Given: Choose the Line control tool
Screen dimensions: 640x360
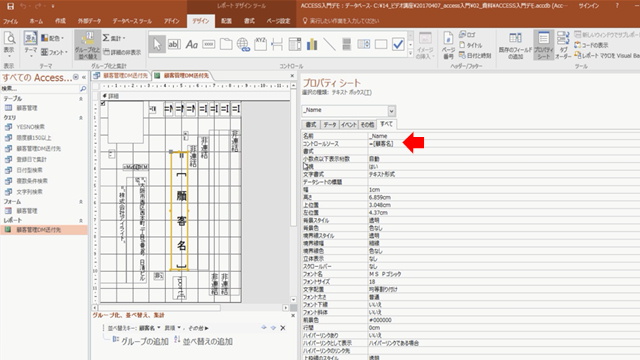Looking at the screenshot, I should (329, 44).
